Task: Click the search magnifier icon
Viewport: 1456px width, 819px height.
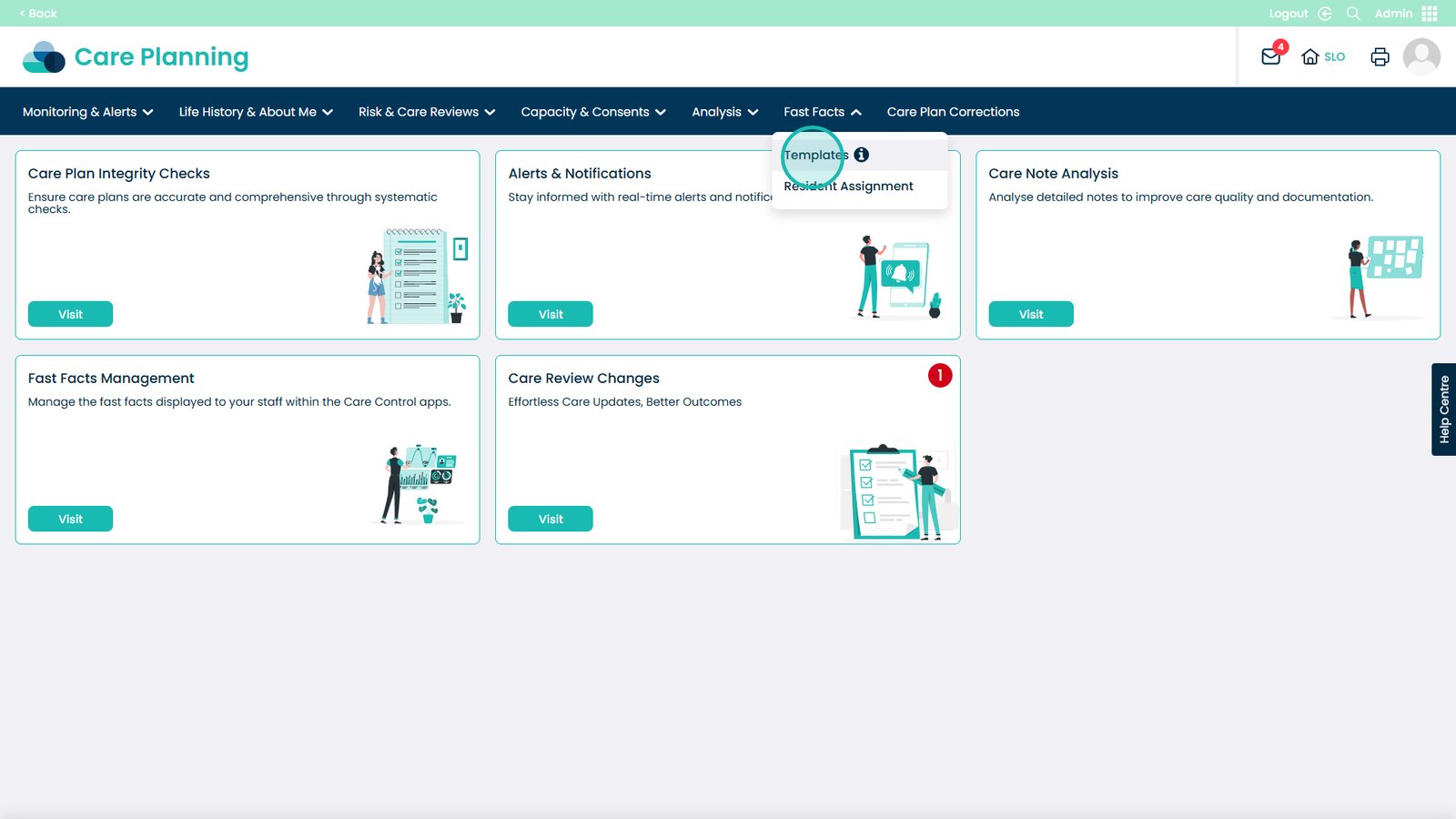Action: (1353, 14)
